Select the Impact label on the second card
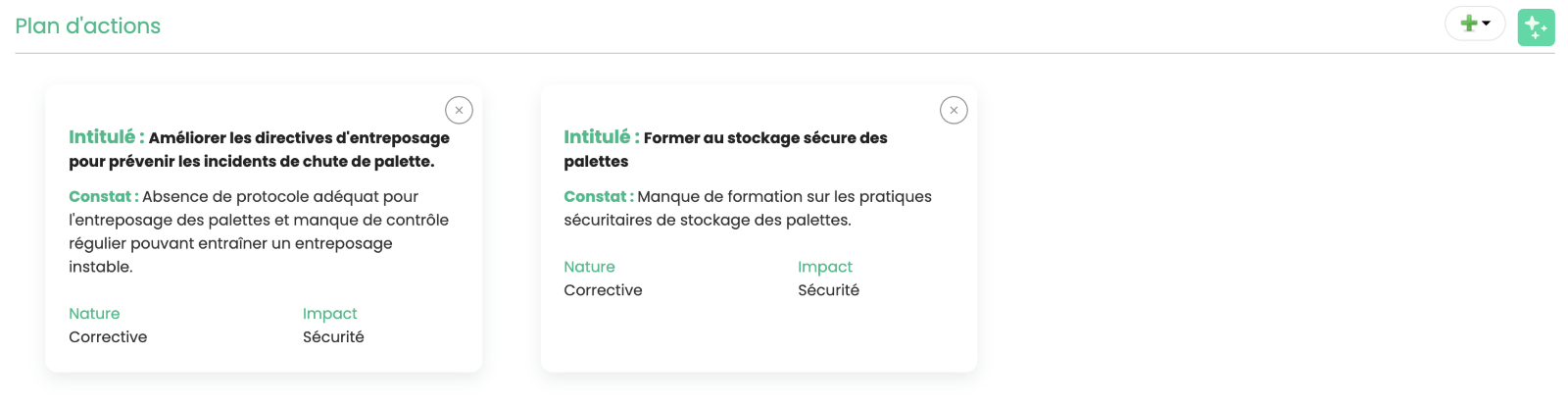Image resolution: width=1568 pixels, height=405 pixels. coord(825,267)
